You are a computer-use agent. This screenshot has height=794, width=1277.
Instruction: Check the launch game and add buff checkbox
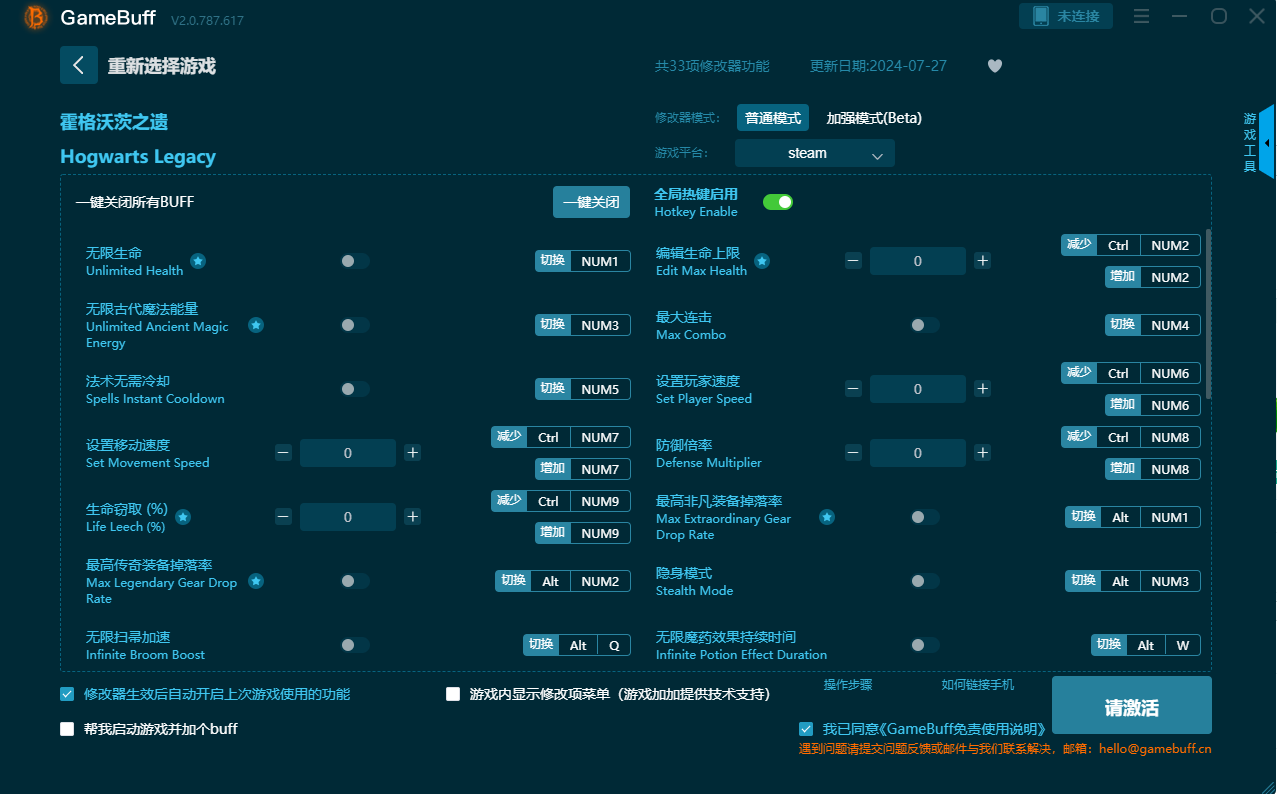point(67,729)
